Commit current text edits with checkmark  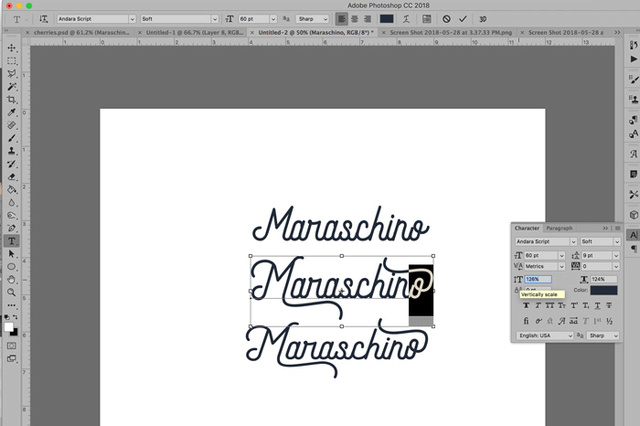pyautogui.click(x=462, y=19)
